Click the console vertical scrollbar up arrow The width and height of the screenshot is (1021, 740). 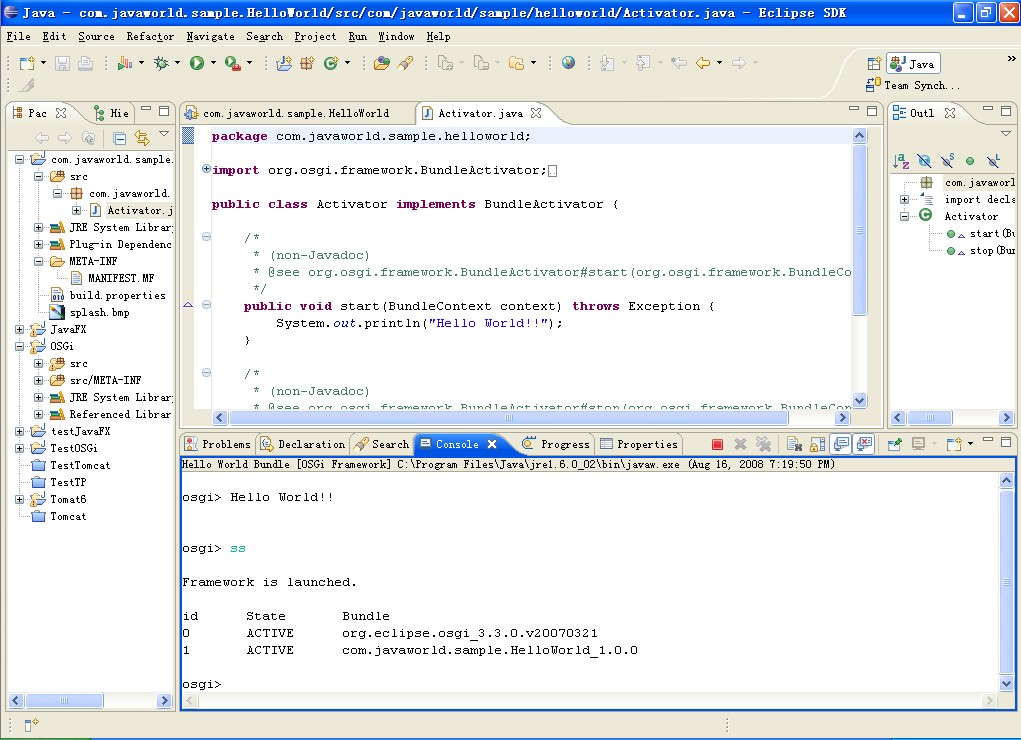1006,481
